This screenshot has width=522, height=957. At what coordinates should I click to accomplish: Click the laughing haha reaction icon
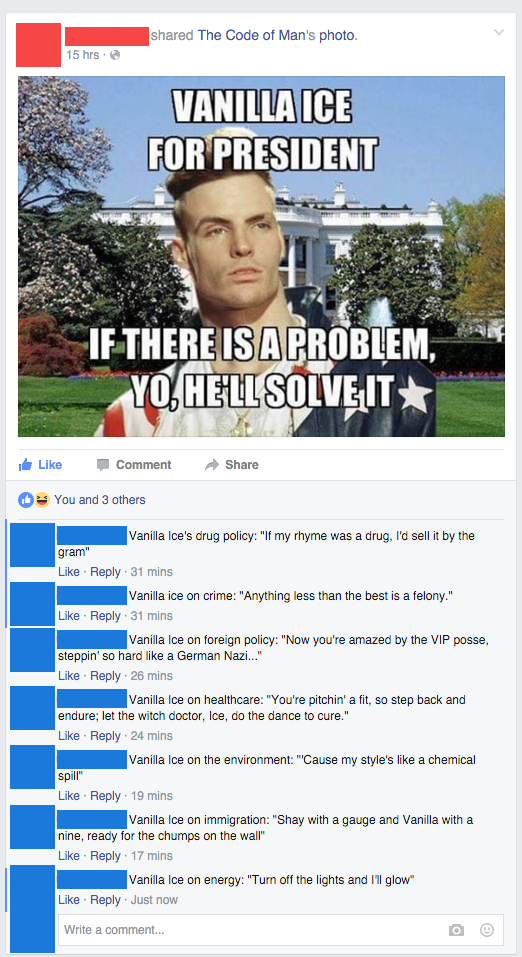pyautogui.click(x=42, y=500)
